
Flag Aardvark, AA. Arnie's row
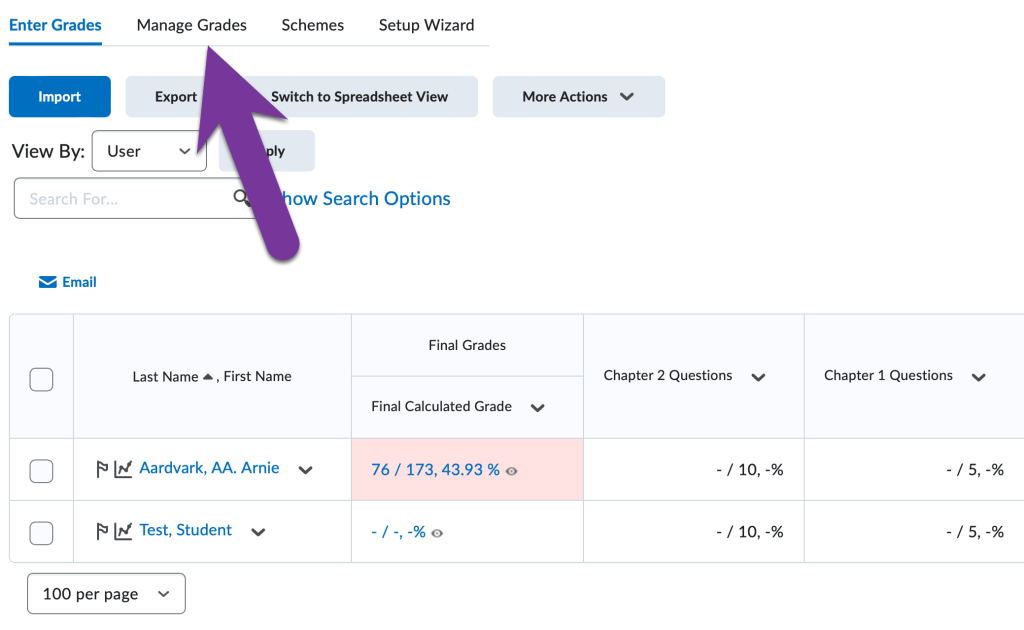tap(102, 468)
